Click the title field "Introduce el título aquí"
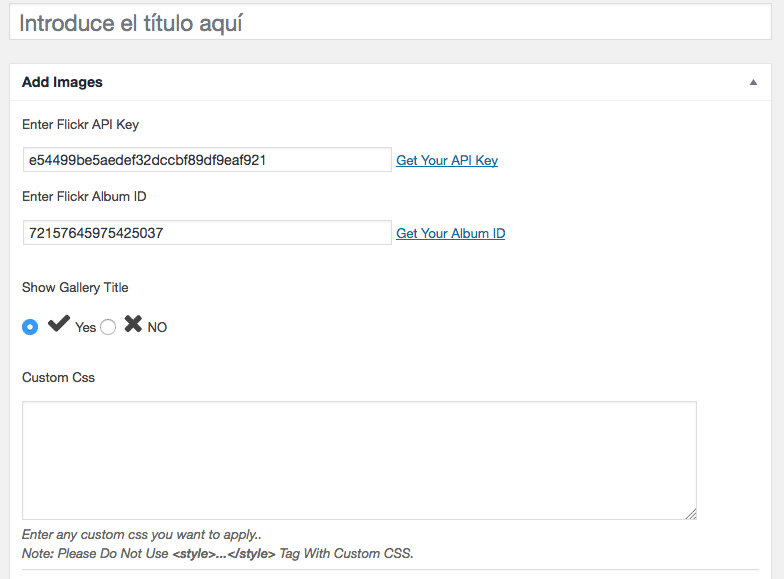 pos(390,22)
